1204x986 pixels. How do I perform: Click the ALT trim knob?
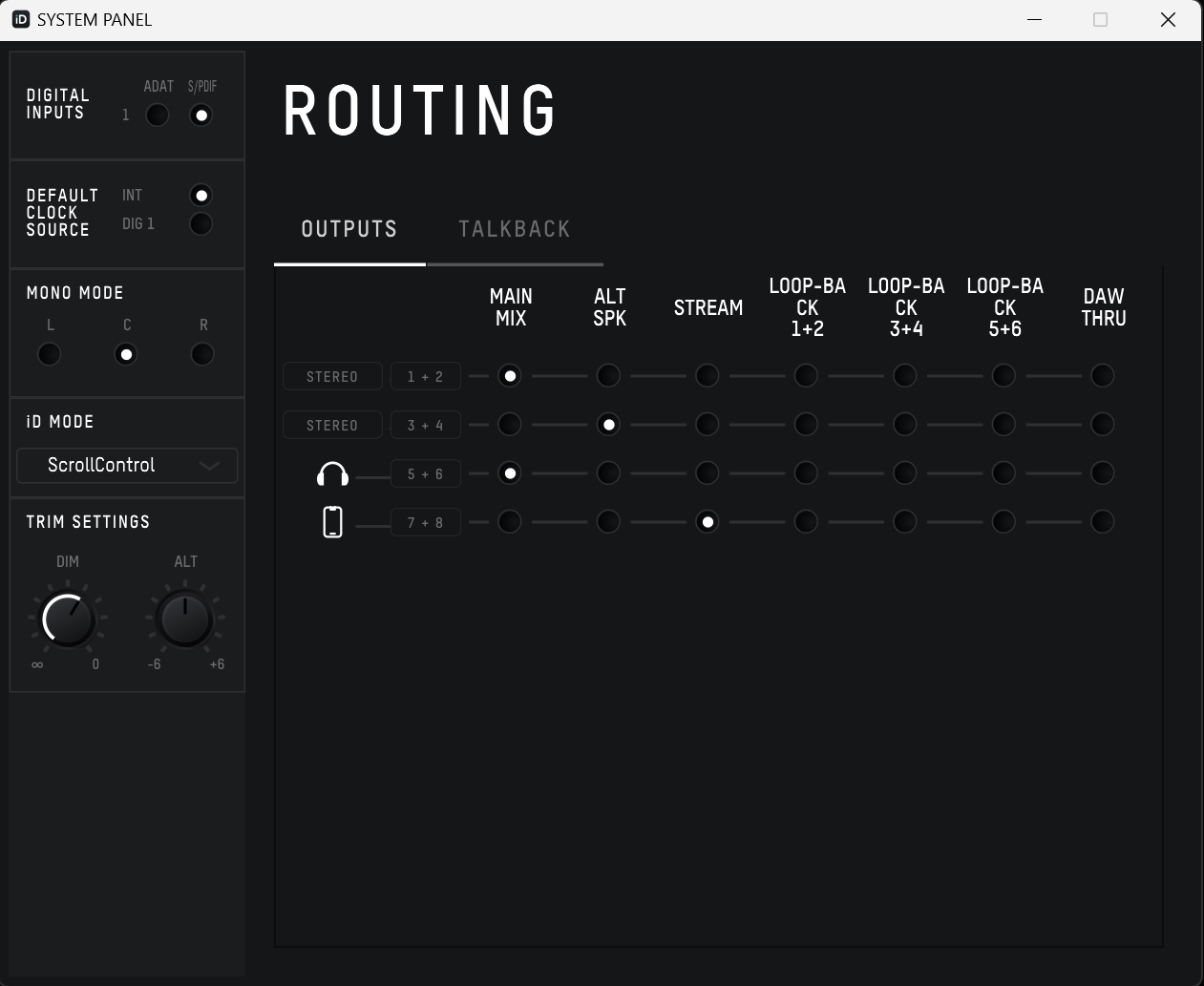tap(185, 619)
